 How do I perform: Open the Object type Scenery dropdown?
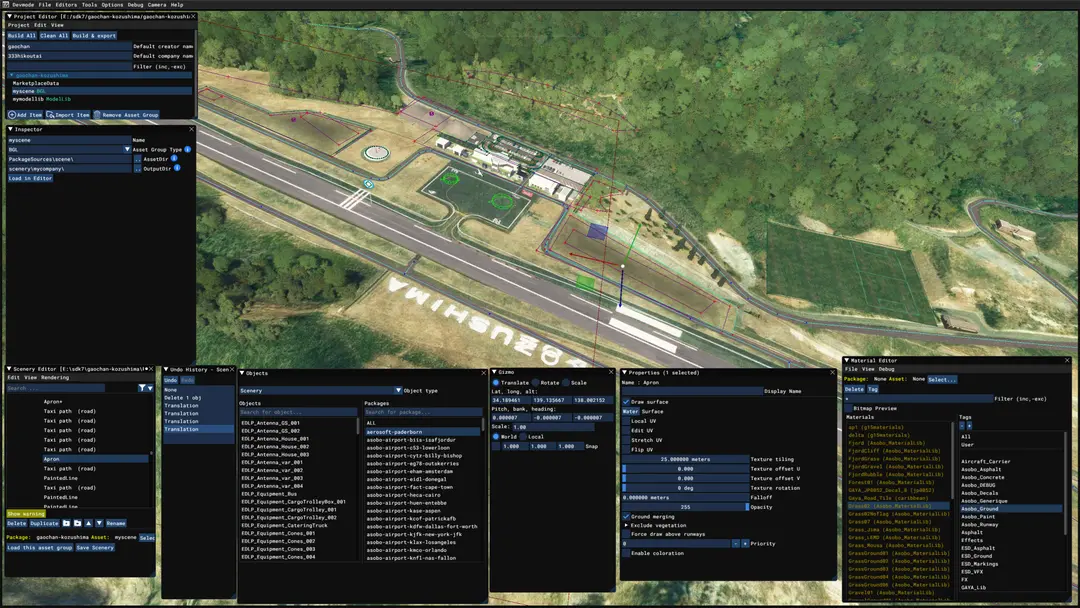coord(398,390)
